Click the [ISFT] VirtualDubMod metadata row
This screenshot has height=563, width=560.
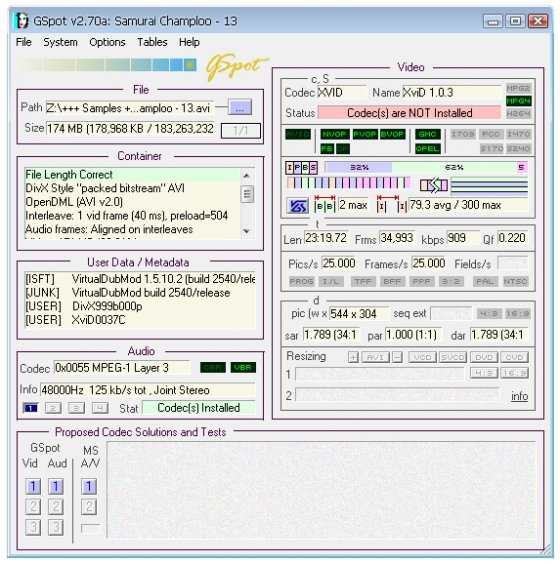[139, 279]
